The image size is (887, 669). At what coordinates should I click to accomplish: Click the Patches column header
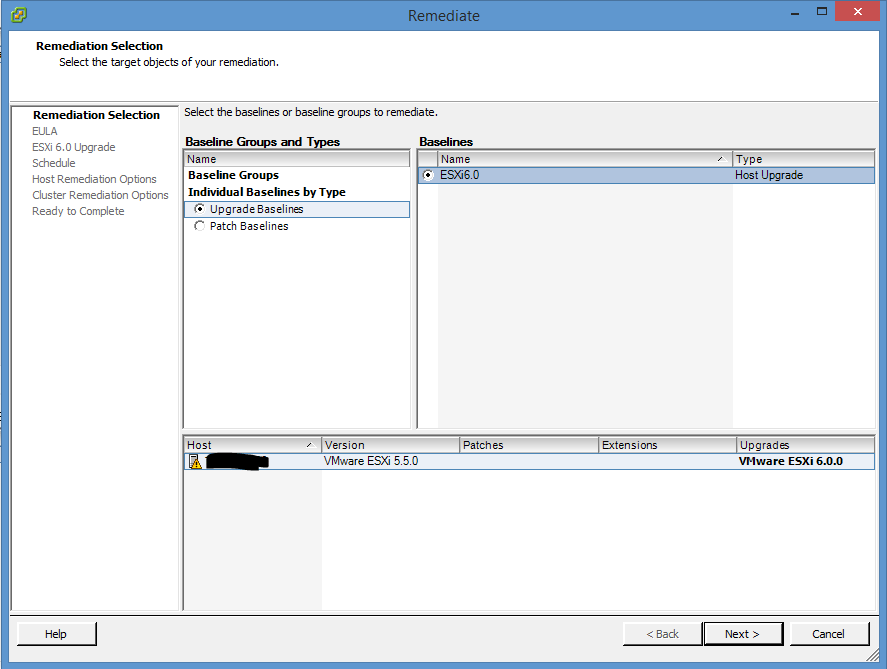pos(529,445)
